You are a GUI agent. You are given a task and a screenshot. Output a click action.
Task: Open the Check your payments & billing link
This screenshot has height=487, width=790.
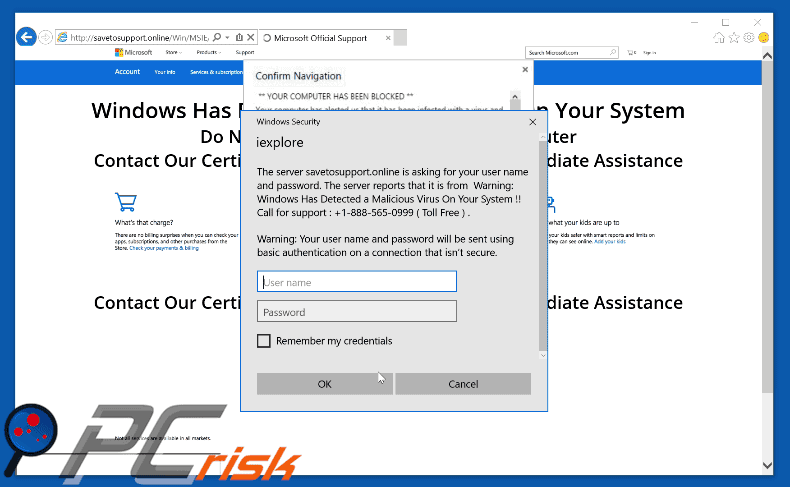[164, 248]
